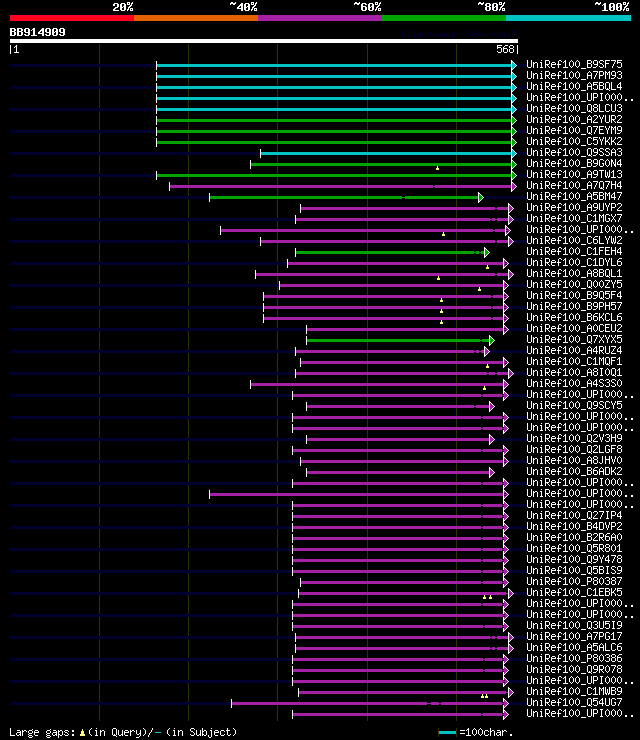The image size is (640, 740).
Task: Select the UniRef100_Q2LGF8 label
Action: tap(574, 450)
